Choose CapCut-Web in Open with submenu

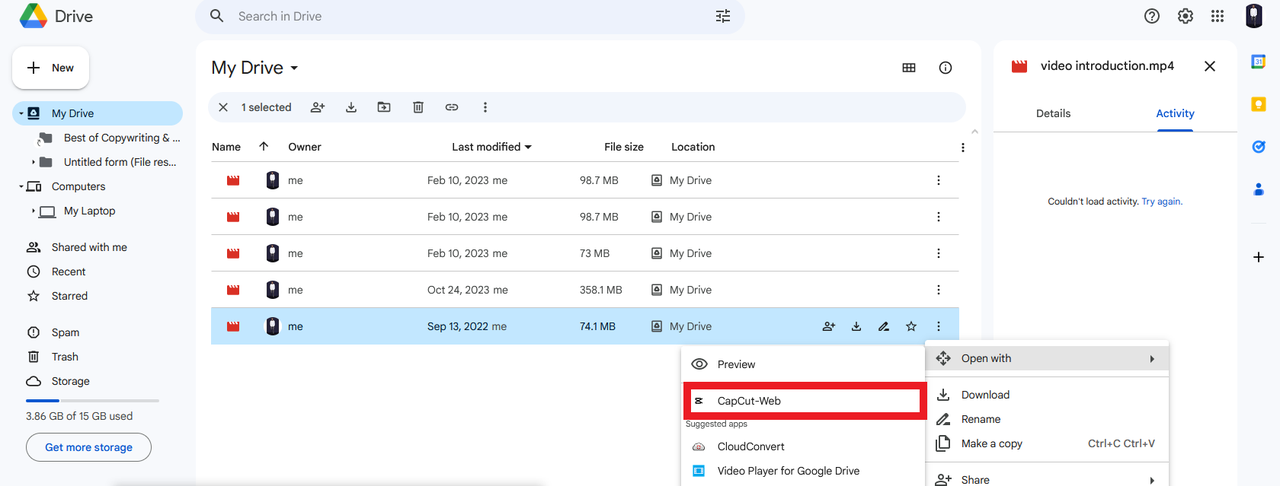click(803, 401)
